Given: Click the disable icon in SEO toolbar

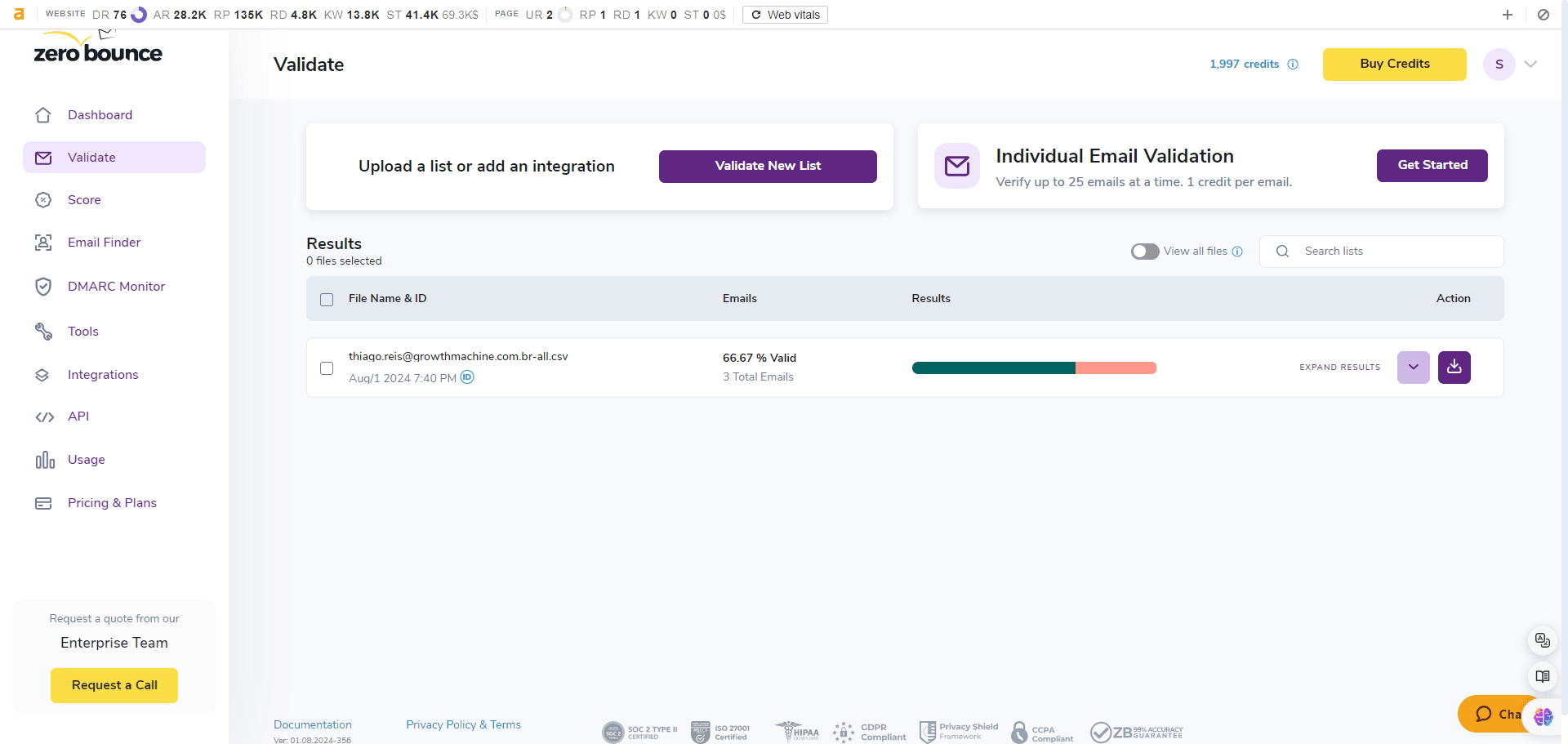Looking at the screenshot, I should coord(1543,15).
